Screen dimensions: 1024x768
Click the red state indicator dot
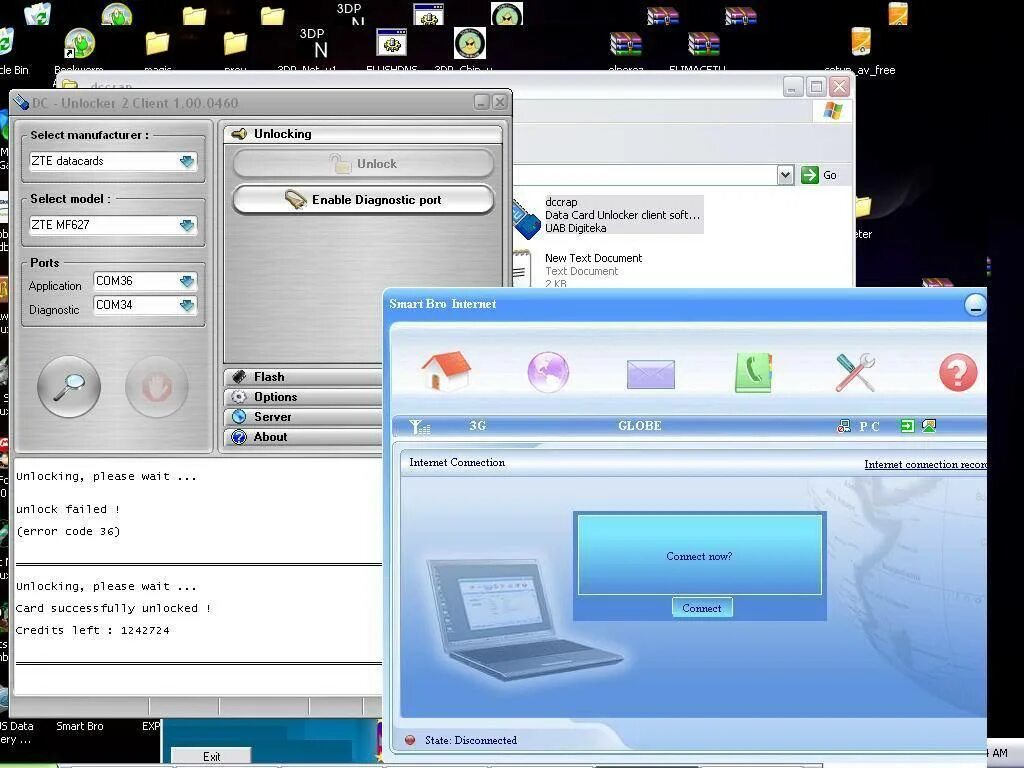(410, 740)
